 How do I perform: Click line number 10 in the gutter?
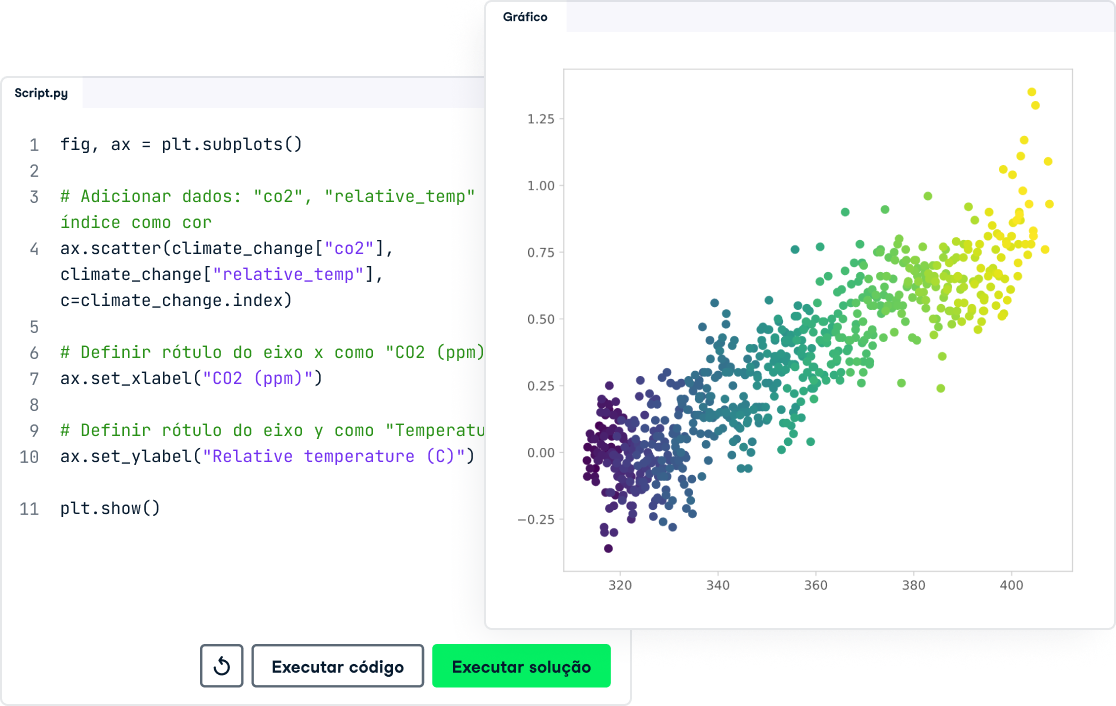pyautogui.click(x=29, y=456)
